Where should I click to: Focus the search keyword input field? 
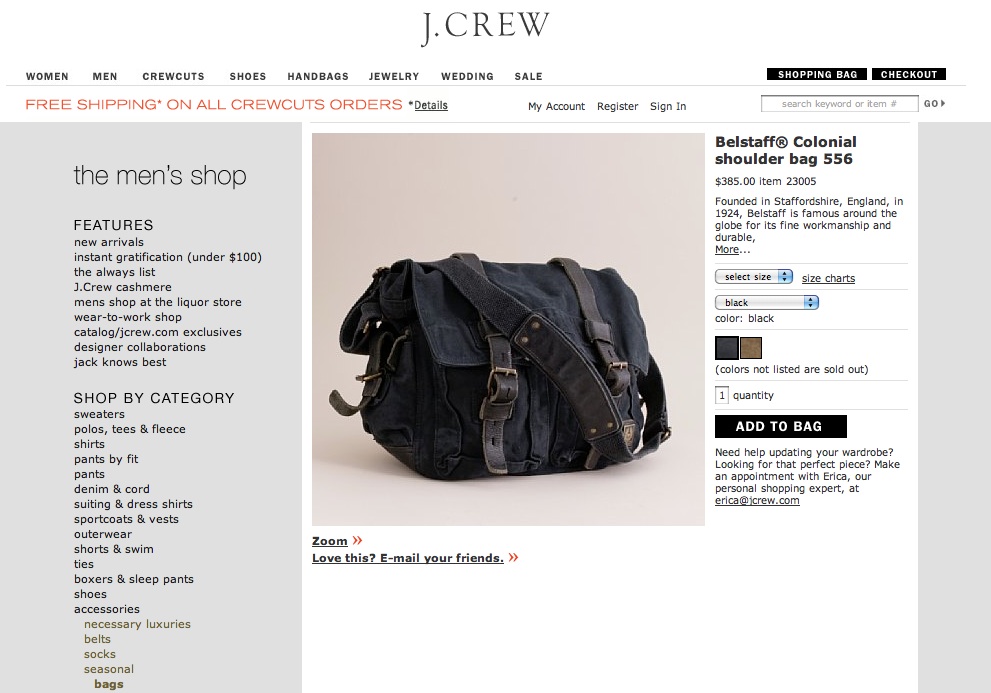tap(839, 104)
